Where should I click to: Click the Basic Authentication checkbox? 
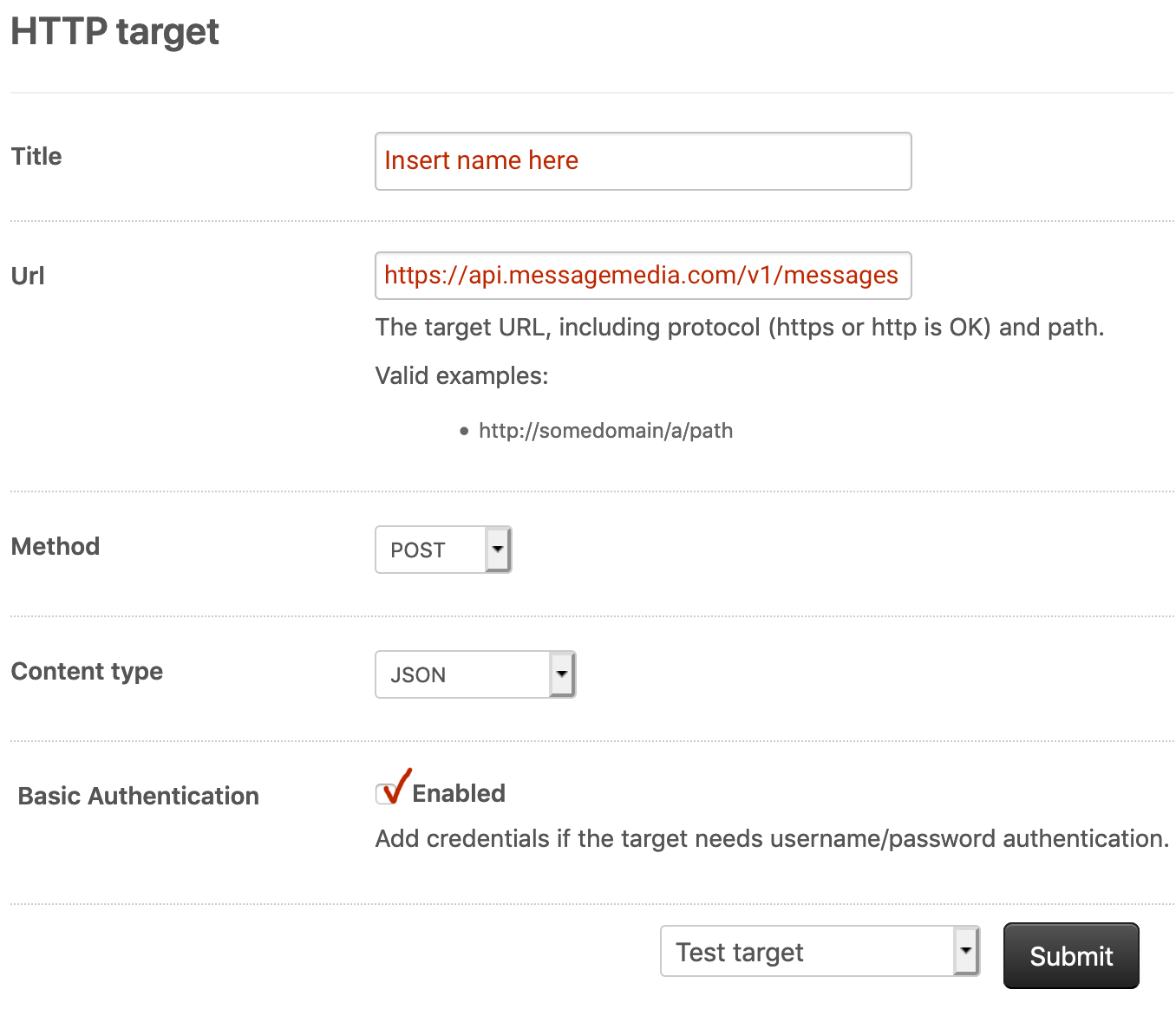[389, 791]
